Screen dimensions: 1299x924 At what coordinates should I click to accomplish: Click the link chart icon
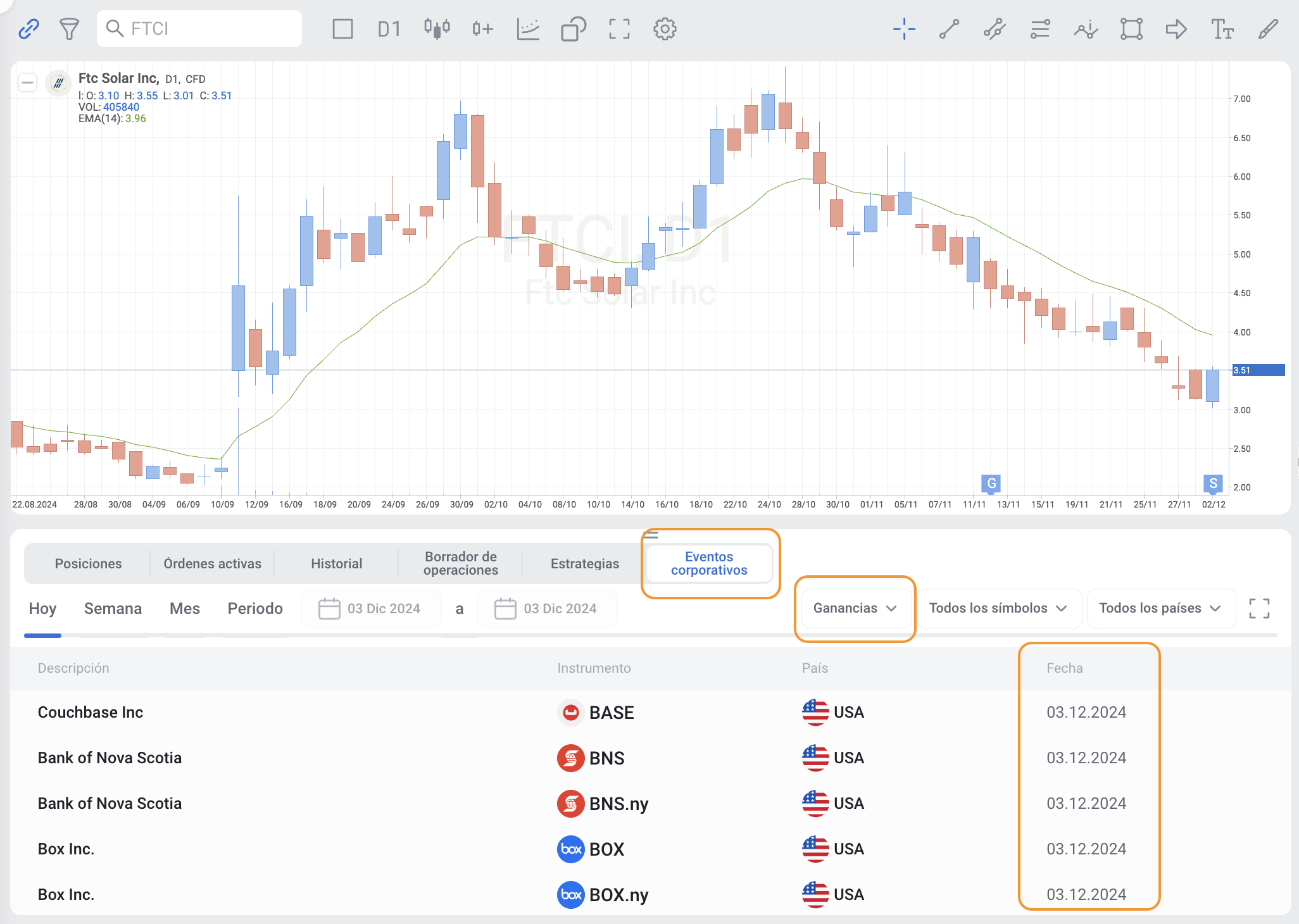(x=29, y=28)
